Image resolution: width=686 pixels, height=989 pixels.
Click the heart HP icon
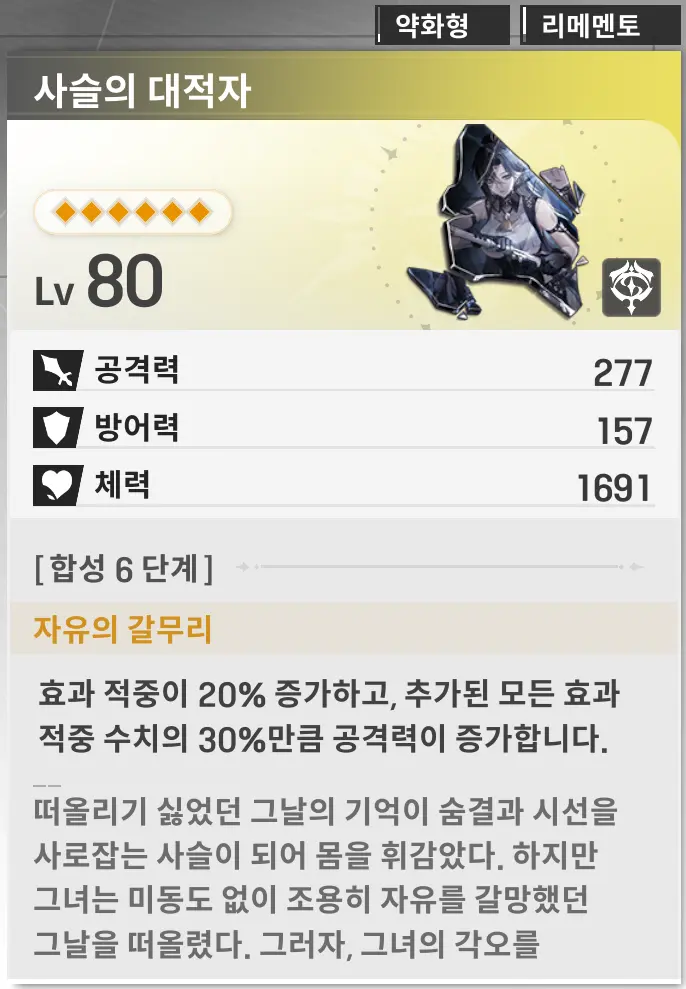click(x=57, y=485)
